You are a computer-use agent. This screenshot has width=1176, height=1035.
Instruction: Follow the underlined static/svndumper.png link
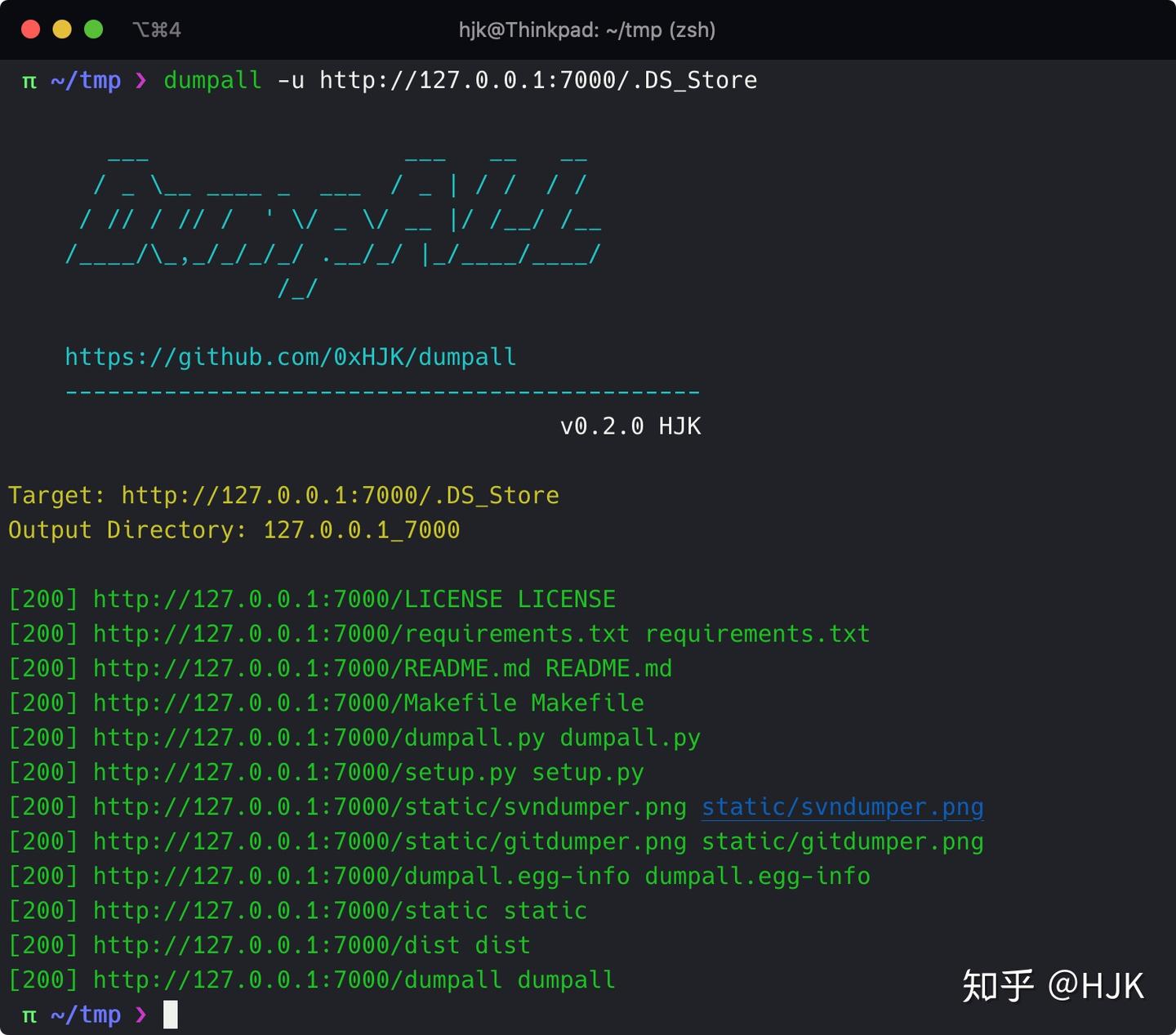842,807
